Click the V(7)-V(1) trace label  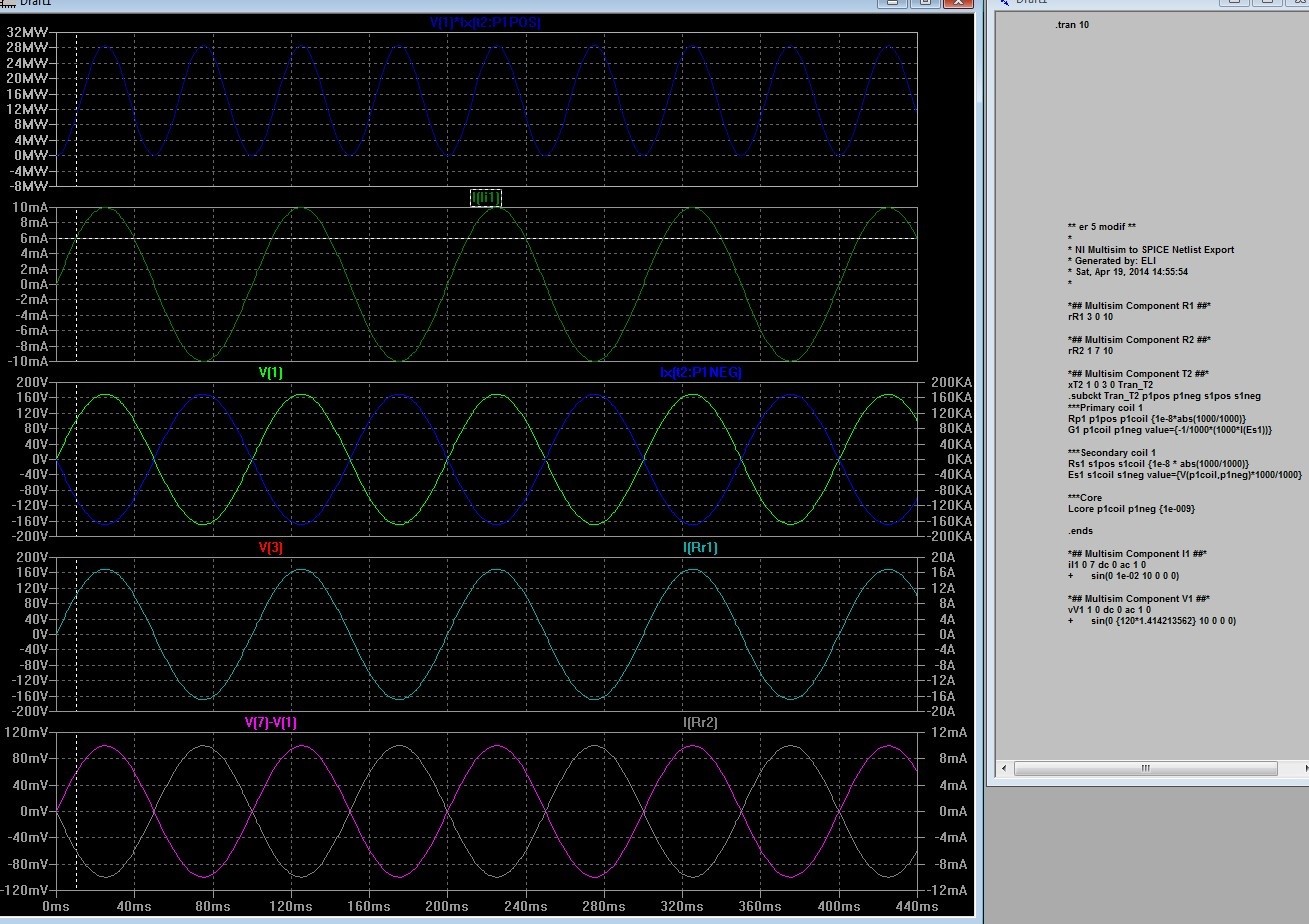[x=271, y=723]
